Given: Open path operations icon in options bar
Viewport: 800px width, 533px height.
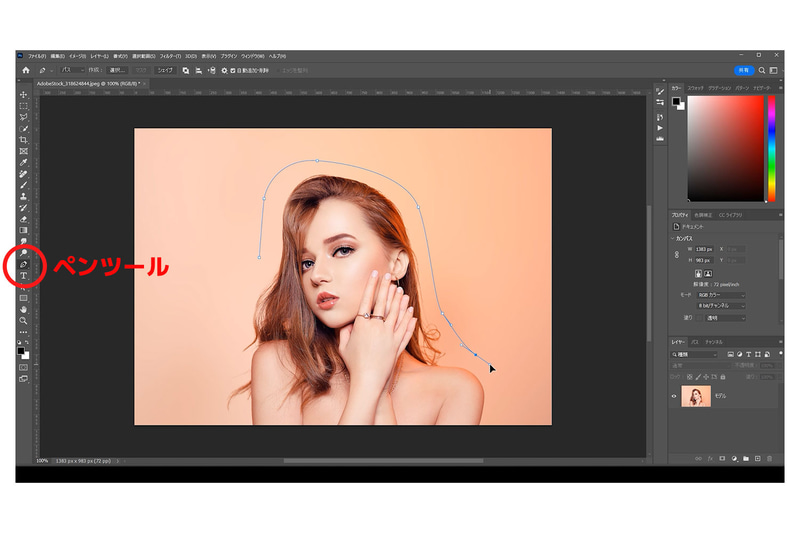Looking at the screenshot, I should (x=186, y=70).
